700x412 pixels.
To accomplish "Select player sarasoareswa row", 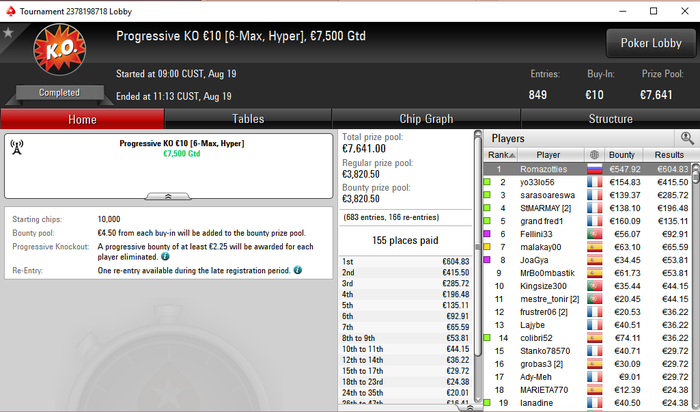I will click(x=588, y=195).
